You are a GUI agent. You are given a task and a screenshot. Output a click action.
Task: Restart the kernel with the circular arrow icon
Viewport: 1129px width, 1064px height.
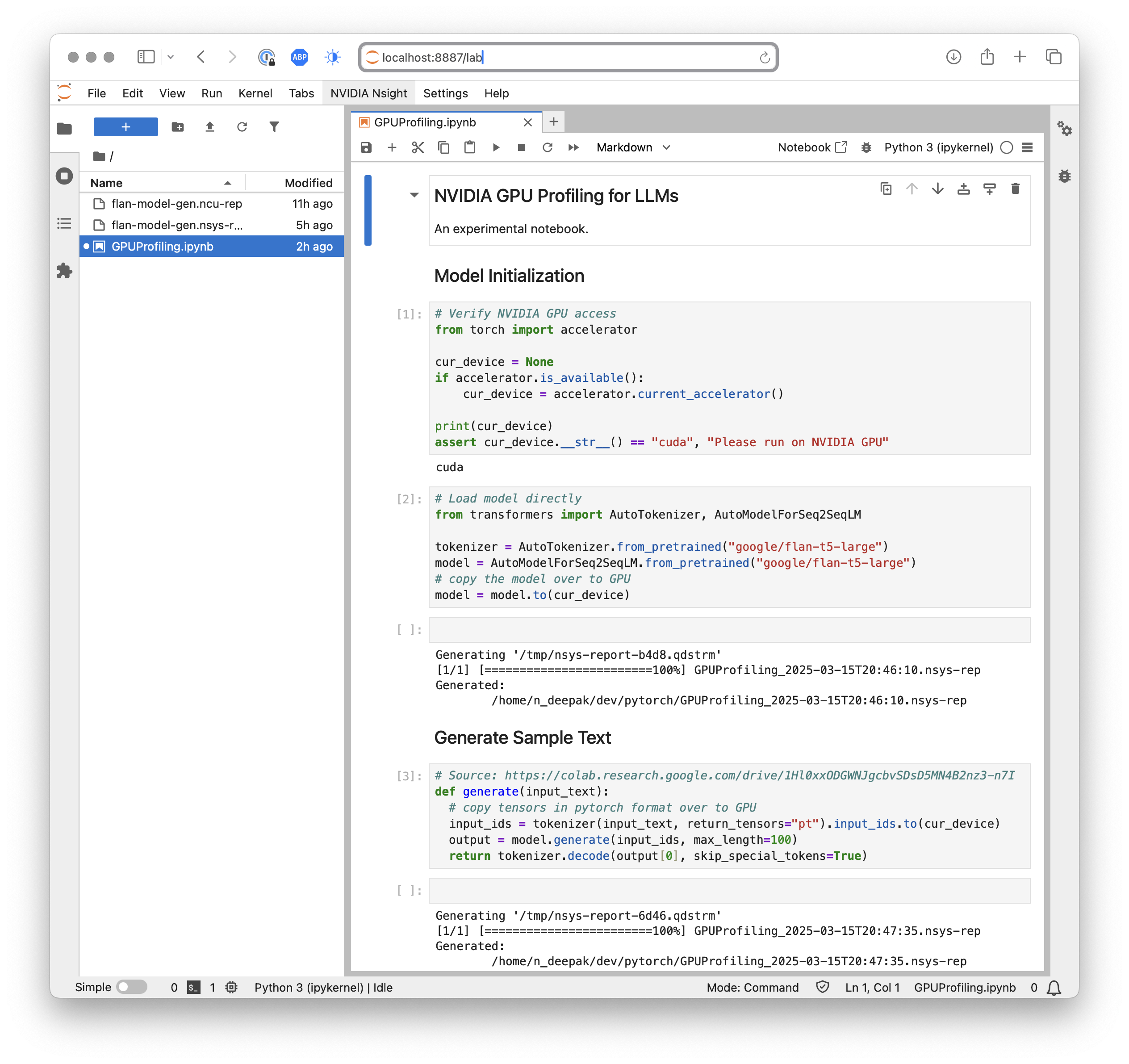pos(548,148)
